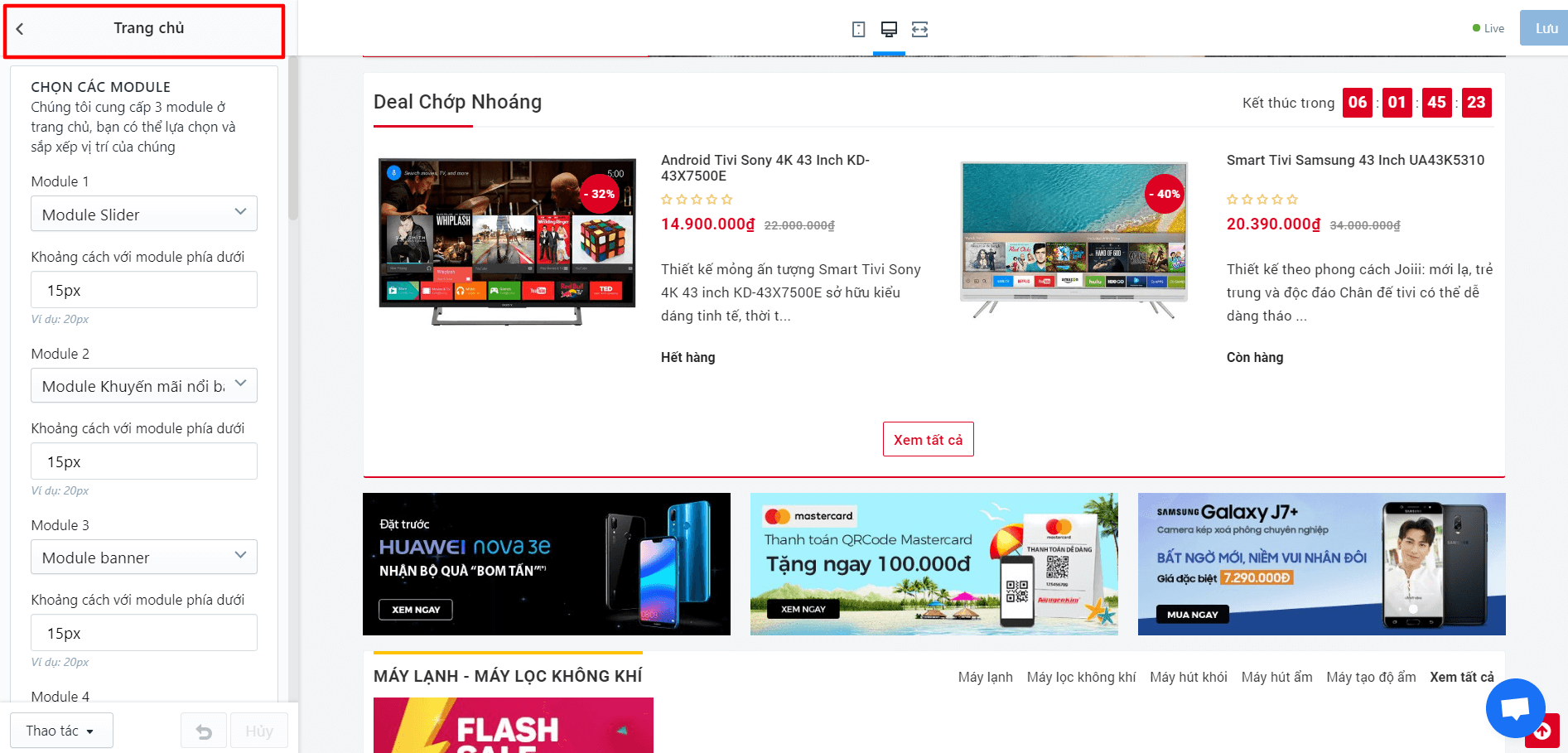The width and height of the screenshot is (1568, 753).
Task: Click the red scroll-to-top arrow button
Action: tap(1544, 731)
